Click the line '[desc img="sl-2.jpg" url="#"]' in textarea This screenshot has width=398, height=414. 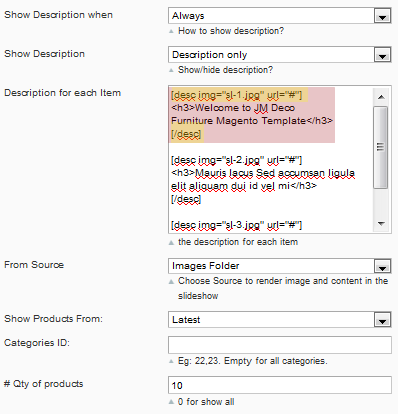236,160
